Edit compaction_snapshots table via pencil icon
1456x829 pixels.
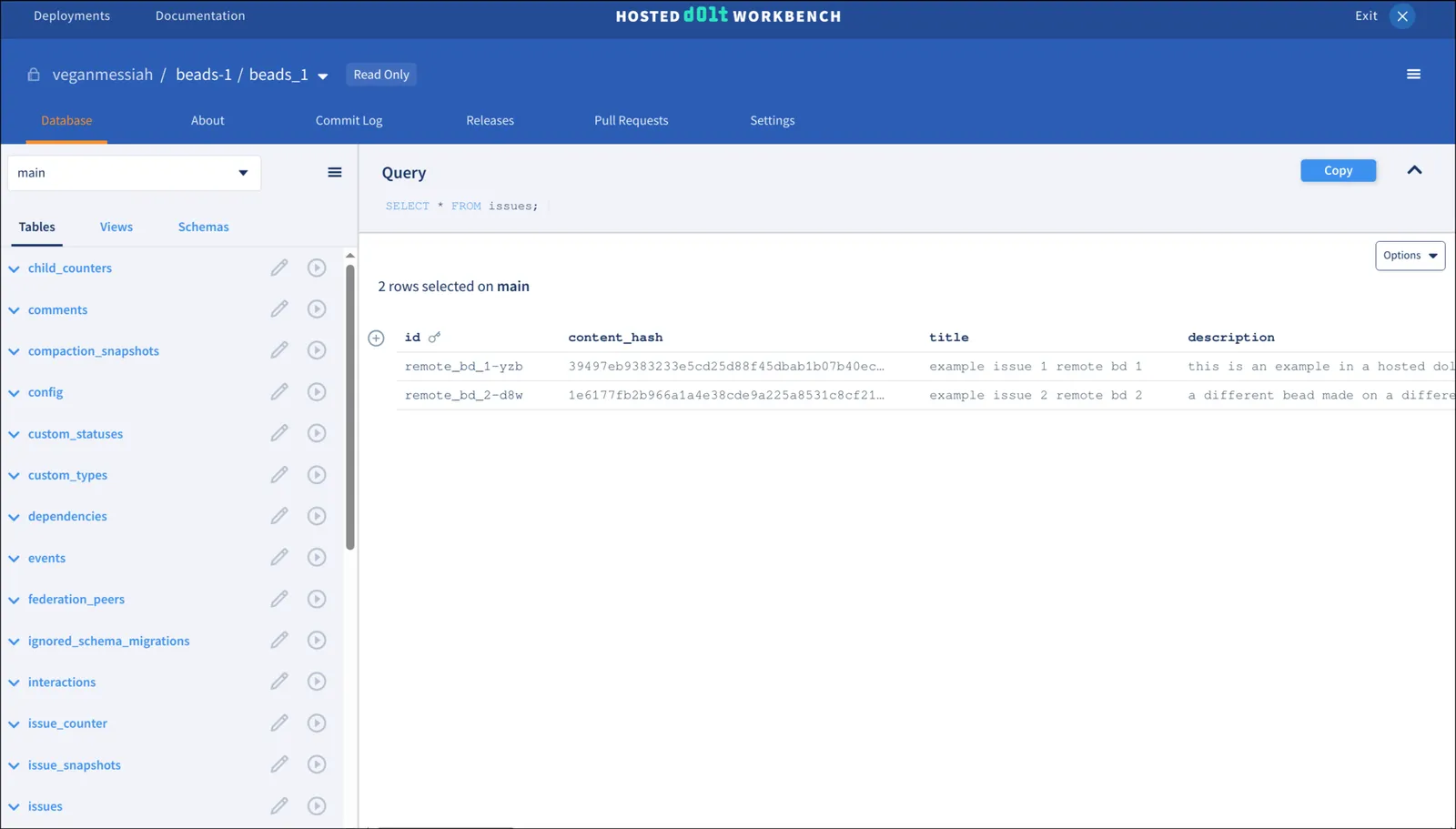(279, 350)
